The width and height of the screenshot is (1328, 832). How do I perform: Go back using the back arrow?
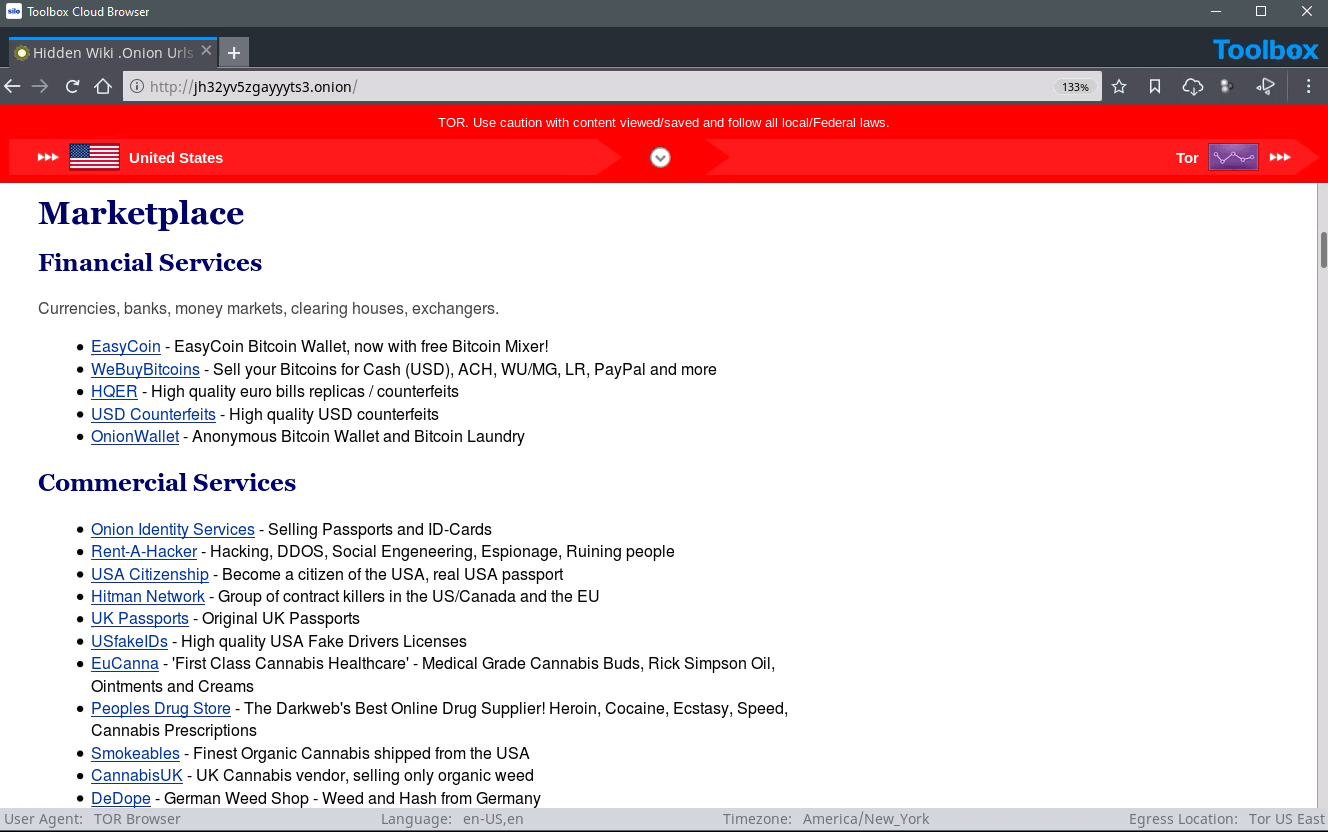[12, 87]
